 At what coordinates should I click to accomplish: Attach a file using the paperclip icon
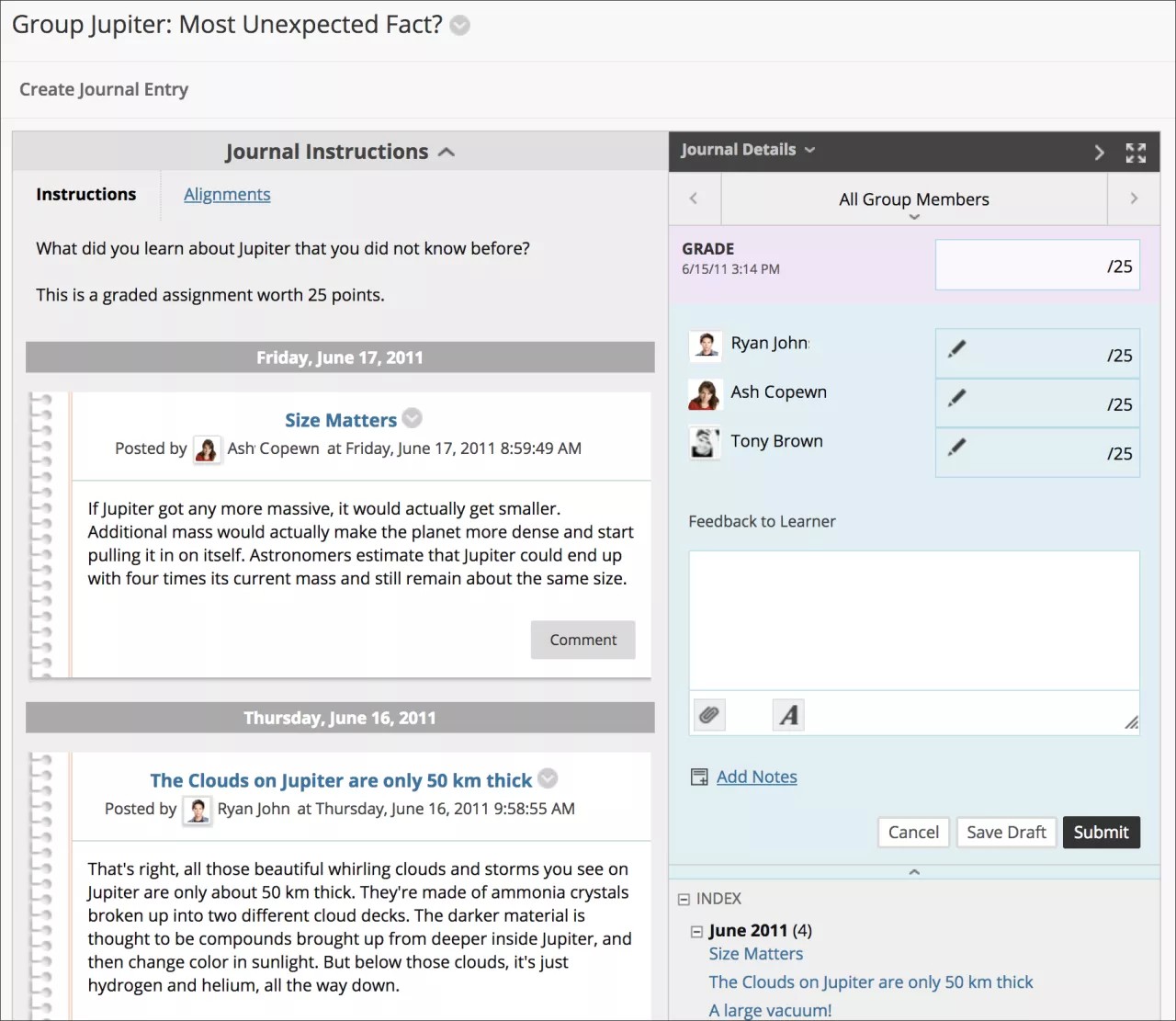[x=708, y=714]
